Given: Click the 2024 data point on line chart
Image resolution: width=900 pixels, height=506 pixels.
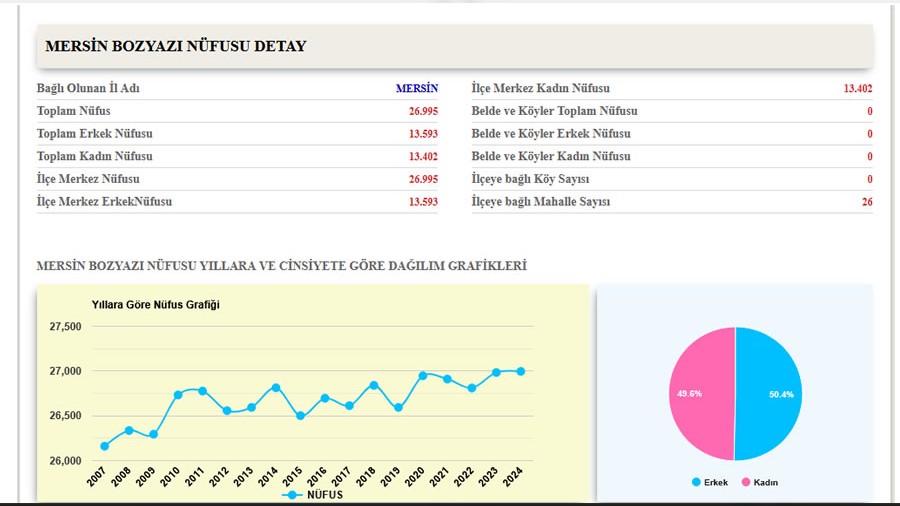Looking at the screenshot, I should coord(520,371).
